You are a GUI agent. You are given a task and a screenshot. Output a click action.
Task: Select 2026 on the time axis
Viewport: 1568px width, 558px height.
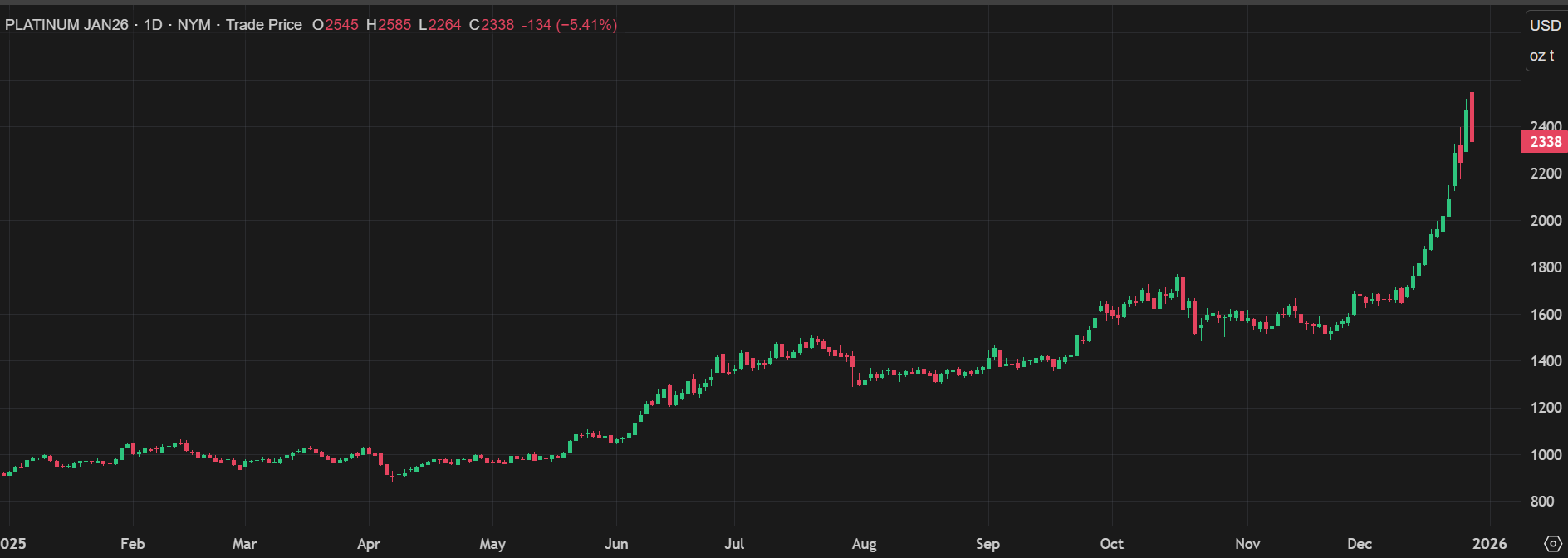pos(1489,544)
